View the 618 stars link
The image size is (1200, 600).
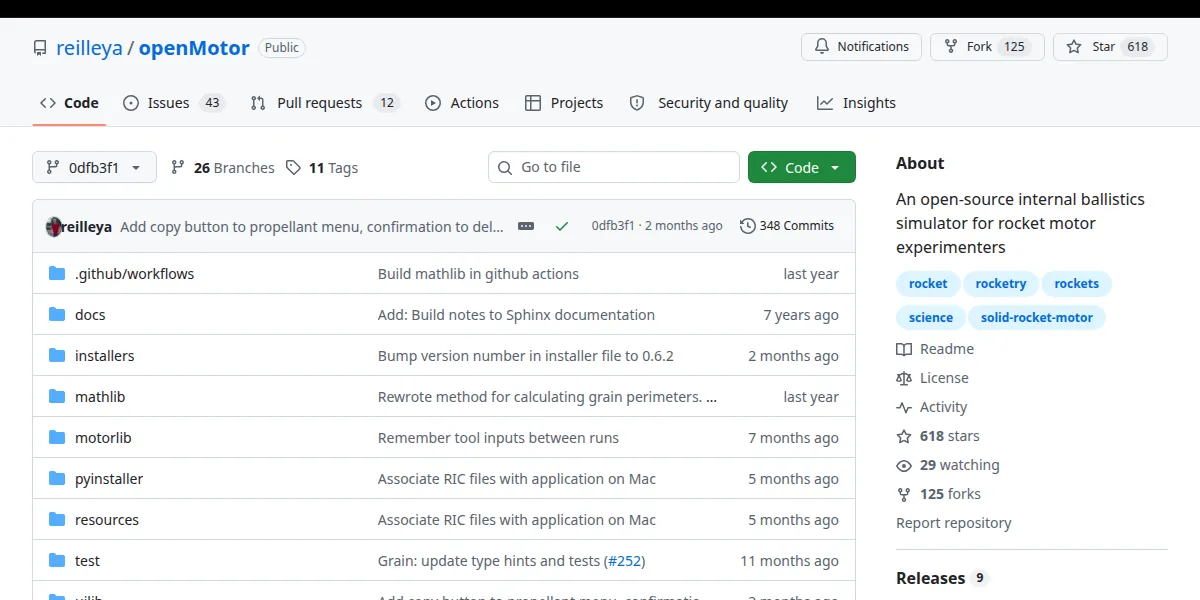pyautogui.click(x=938, y=436)
